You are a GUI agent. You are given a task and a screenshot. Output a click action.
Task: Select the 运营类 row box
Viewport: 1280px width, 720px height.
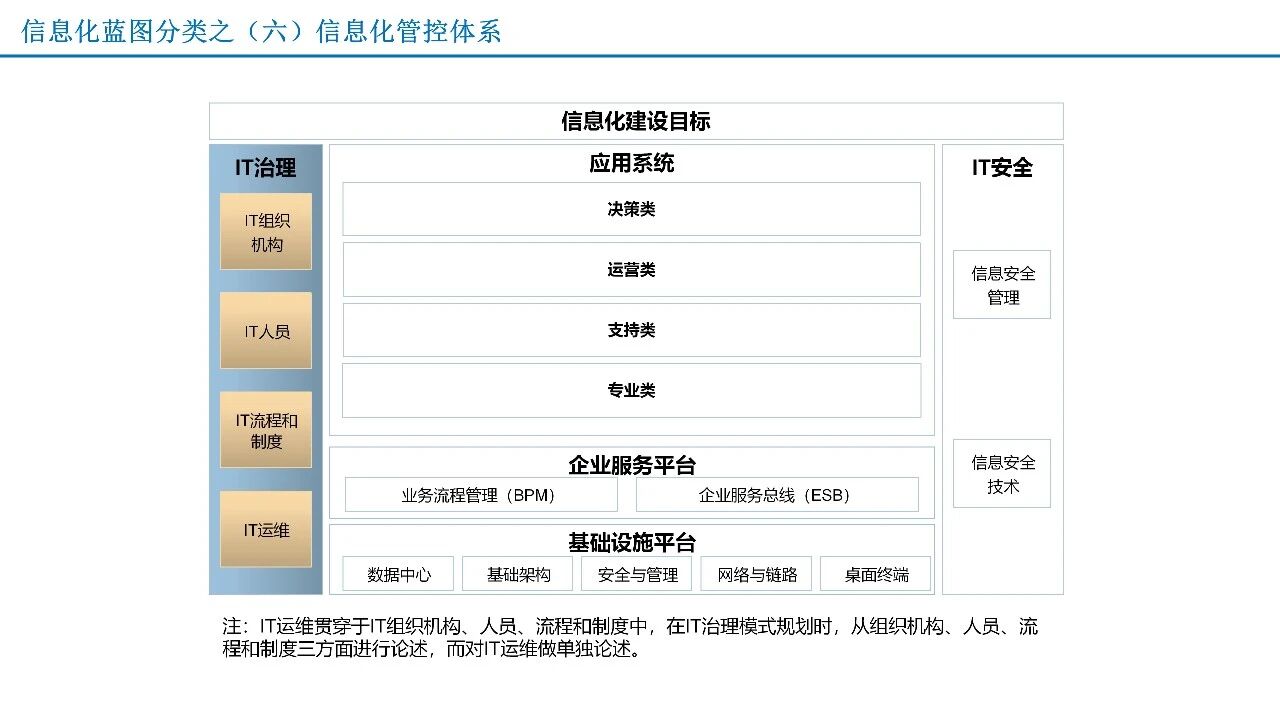point(632,270)
